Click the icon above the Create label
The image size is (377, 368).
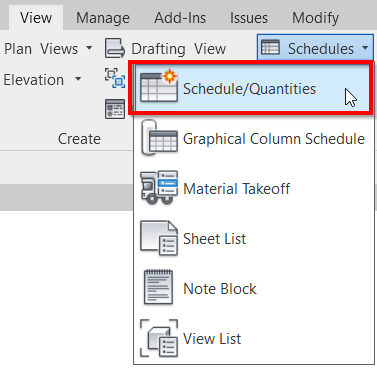pos(115,109)
